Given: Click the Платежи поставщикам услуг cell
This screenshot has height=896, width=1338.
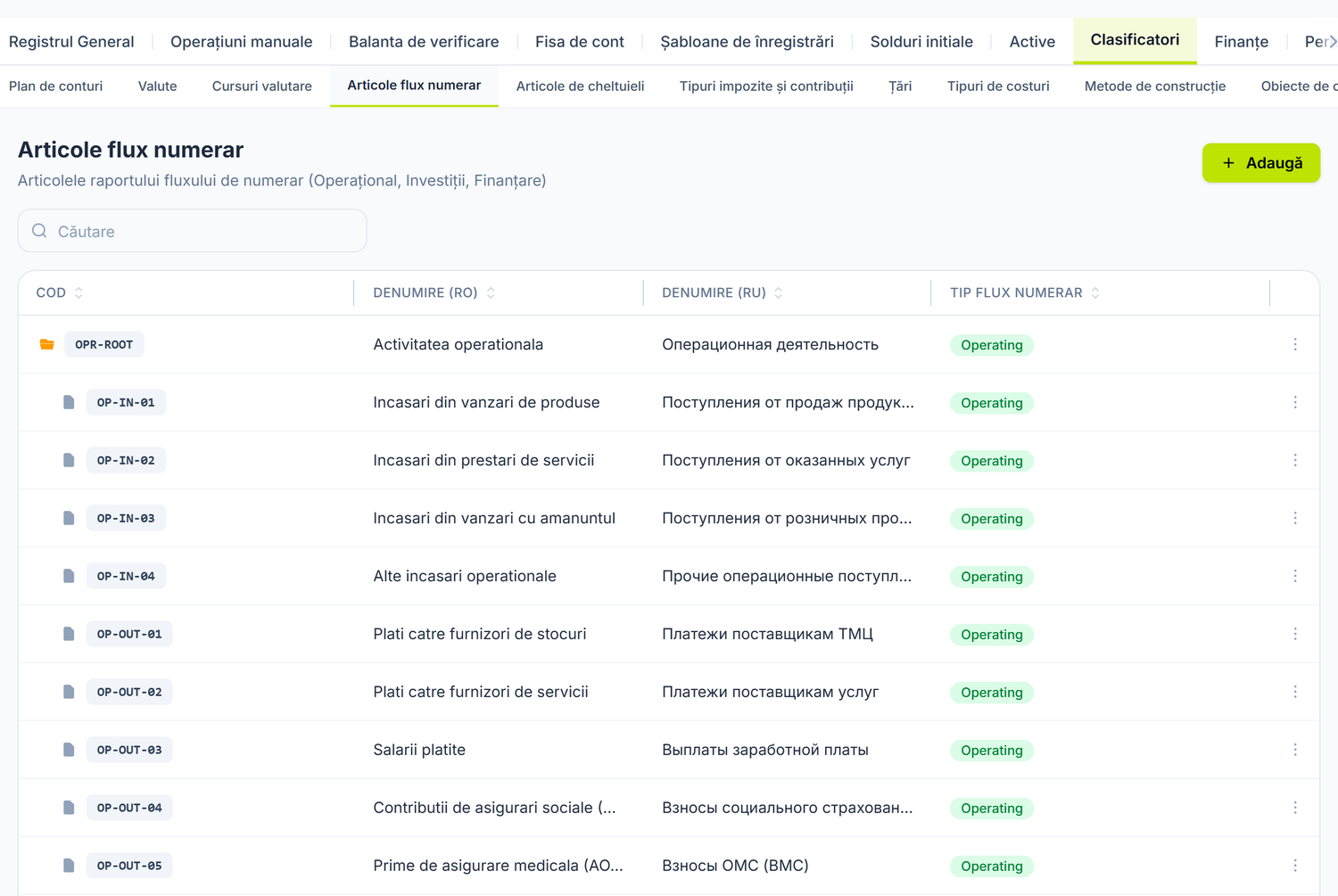Looking at the screenshot, I should click(770, 692).
